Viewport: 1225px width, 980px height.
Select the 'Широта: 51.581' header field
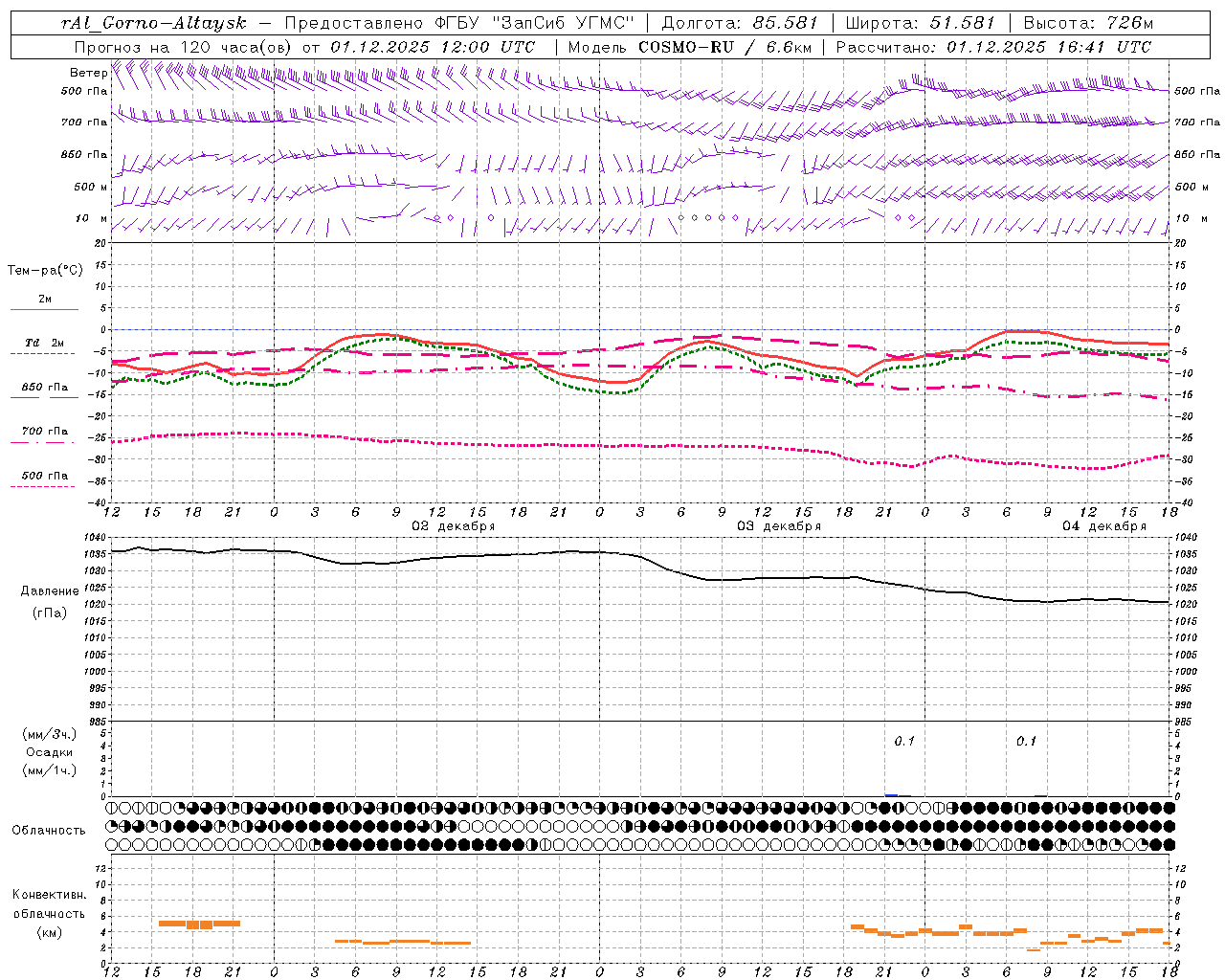point(920,23)
